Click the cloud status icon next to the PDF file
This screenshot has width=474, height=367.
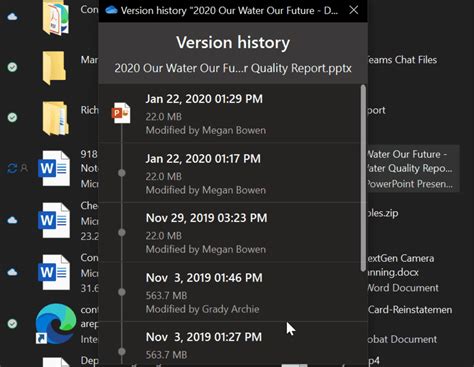point(12,16)
